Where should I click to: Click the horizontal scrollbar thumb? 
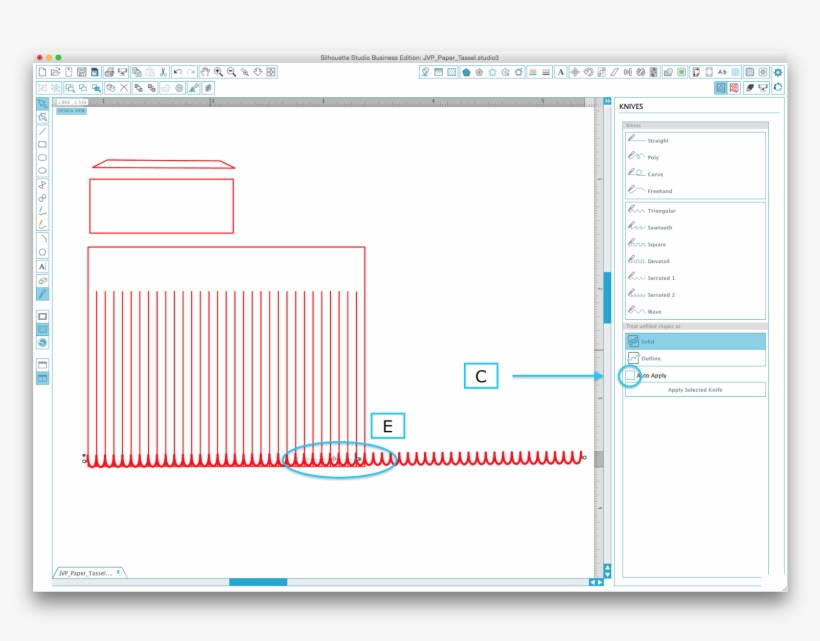tap(258, 582)
